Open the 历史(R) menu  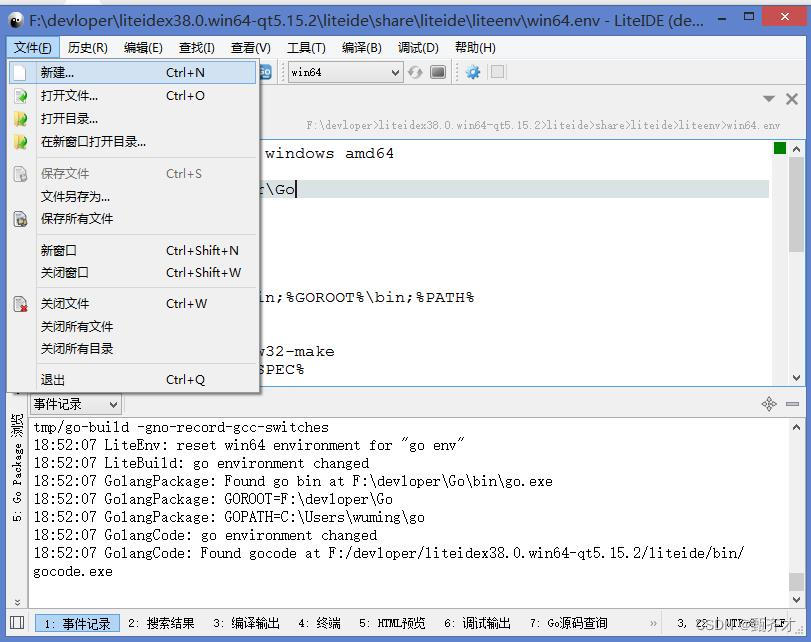(87, 48)
